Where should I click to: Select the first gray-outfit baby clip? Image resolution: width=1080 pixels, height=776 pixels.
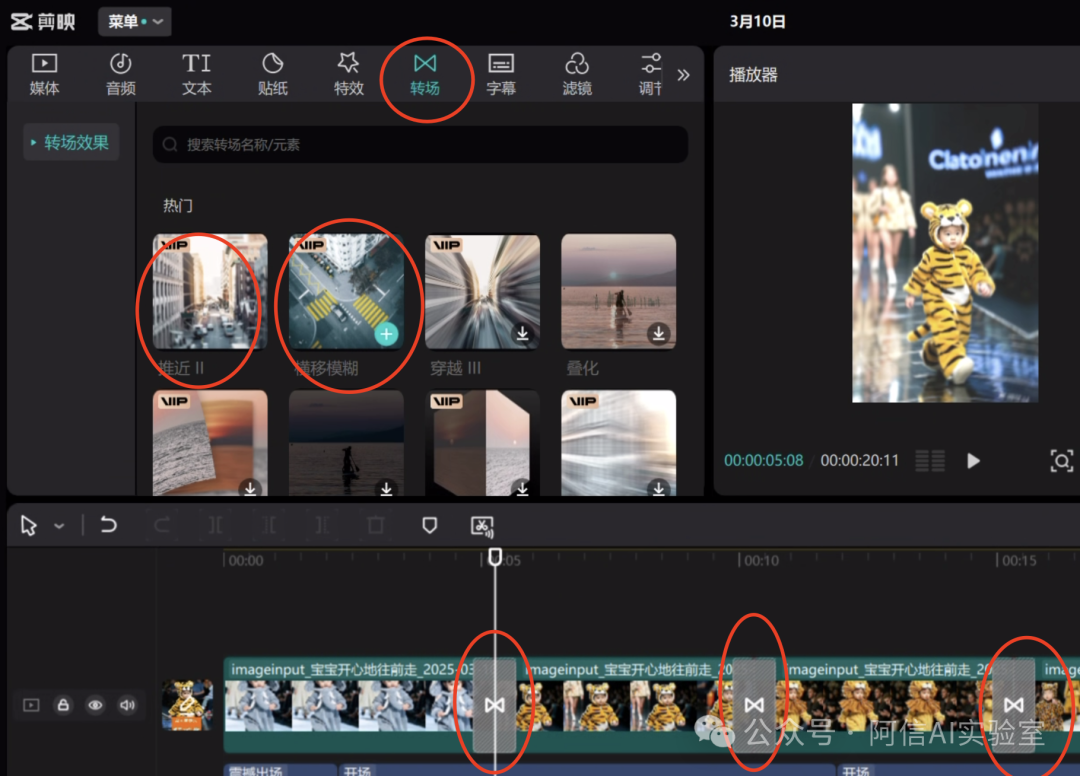tap(349, 705)
